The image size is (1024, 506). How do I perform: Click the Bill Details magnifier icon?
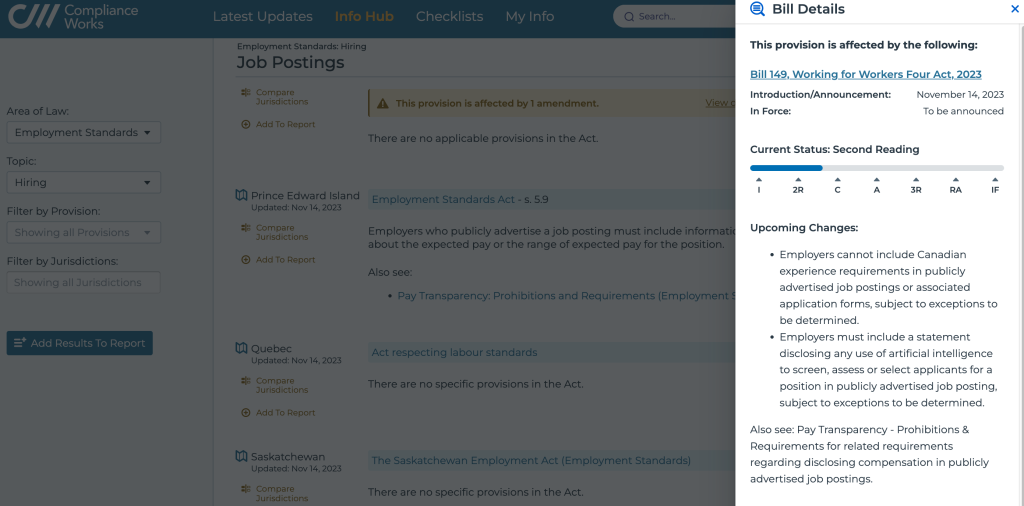757,9
